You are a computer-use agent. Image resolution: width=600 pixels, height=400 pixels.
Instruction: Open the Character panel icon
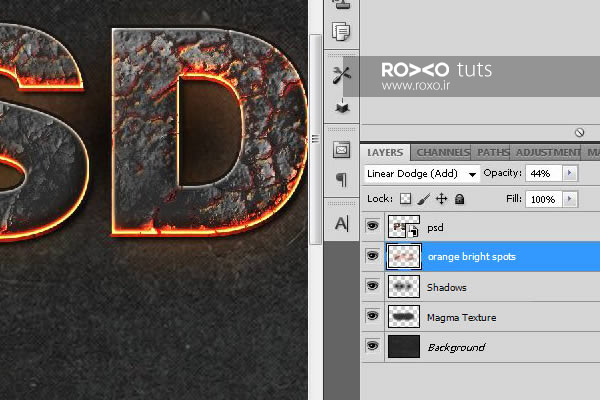pyautogui.click(x=341, y=224)
